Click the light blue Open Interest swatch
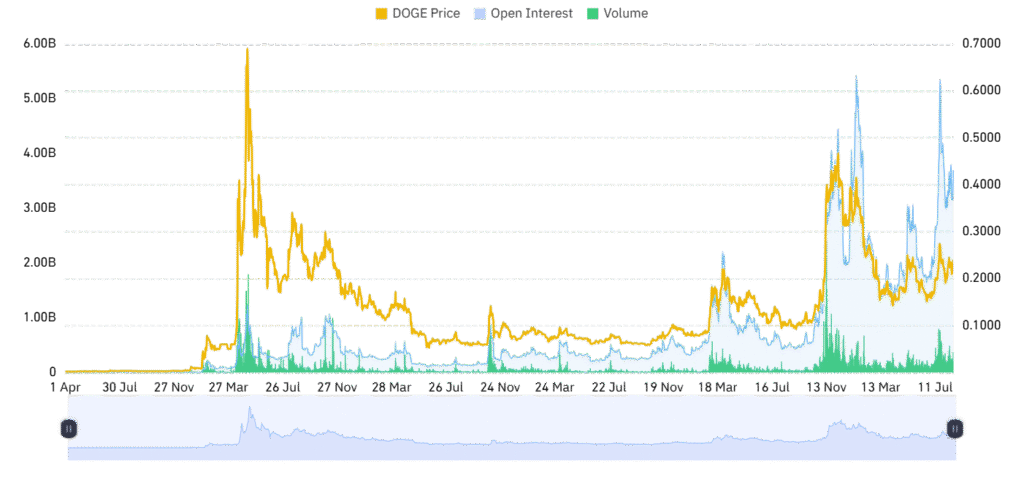The image size is (1024, 493). click(x=478, y=13)
